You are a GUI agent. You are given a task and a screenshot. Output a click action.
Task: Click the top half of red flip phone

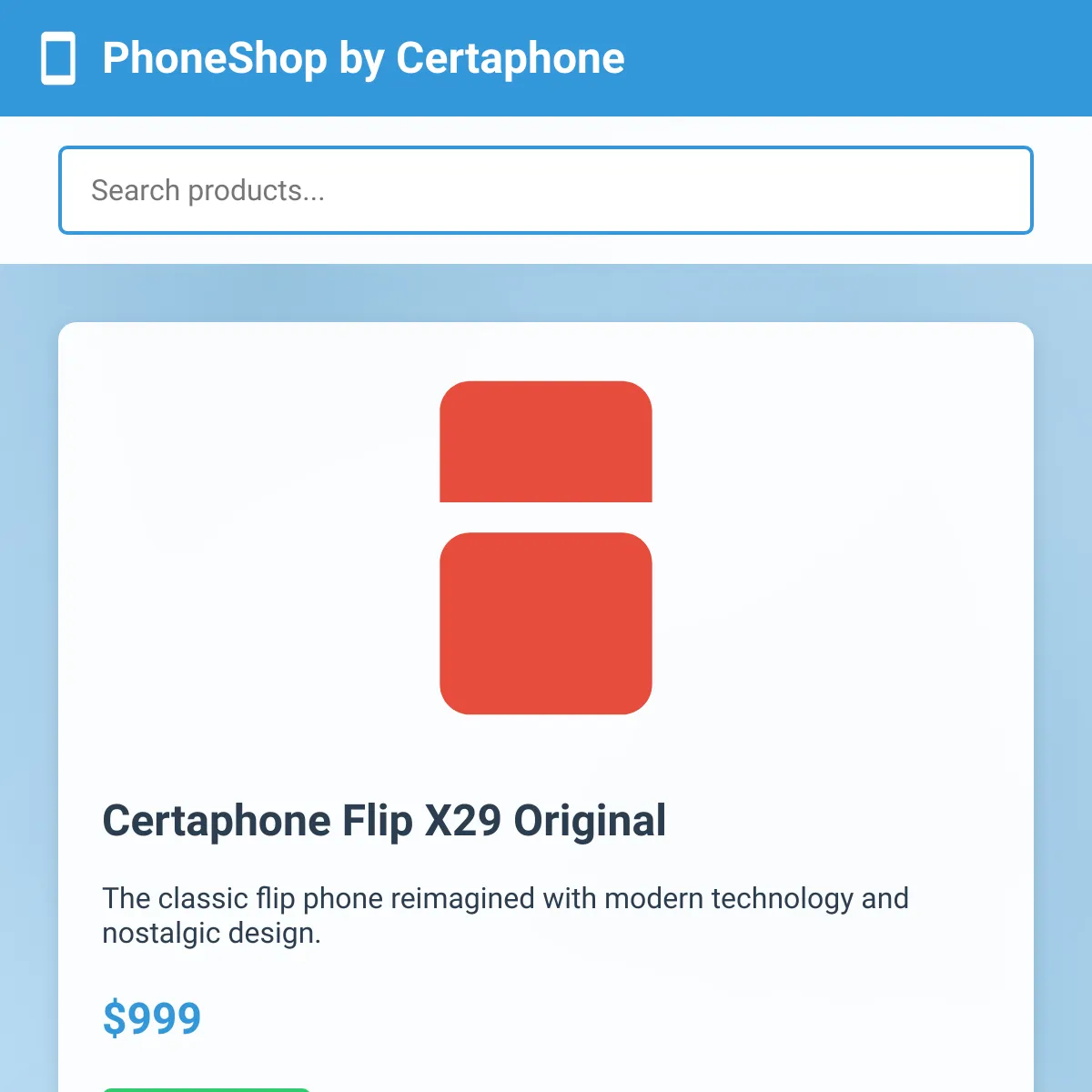[x=546, y=441]
